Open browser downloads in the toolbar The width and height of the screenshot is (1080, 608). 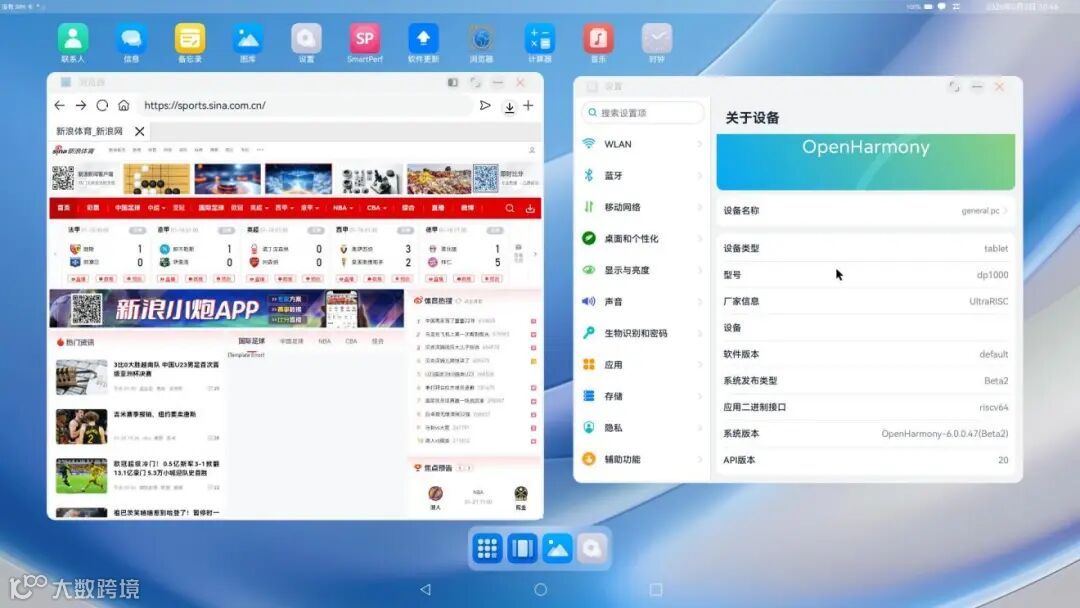[509, 107]
